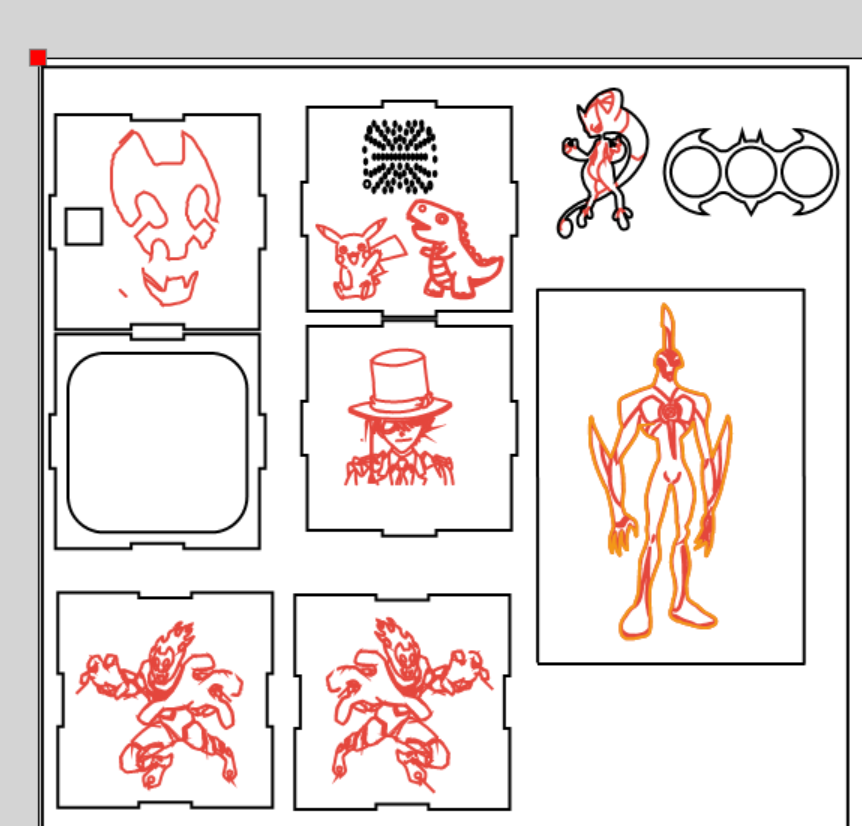862x826 pixels.
Task: Click the gray area outside the workspace
Action: [440, 25]
